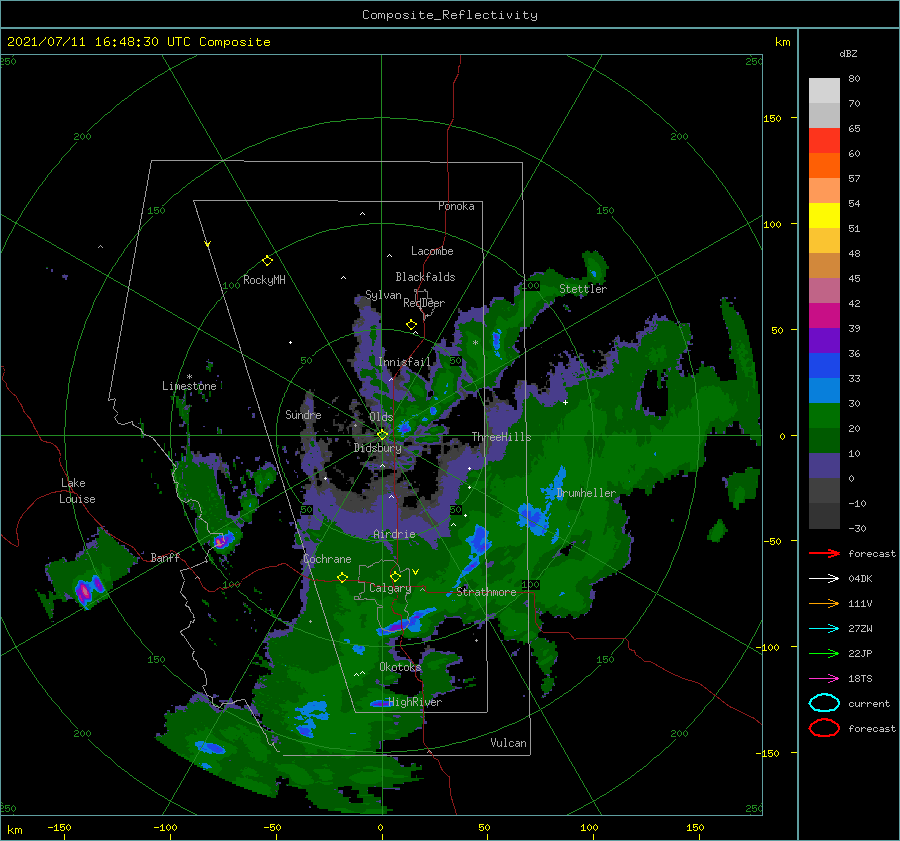
Task: Click the Sundre town label
Action: [x=303, y=415]
